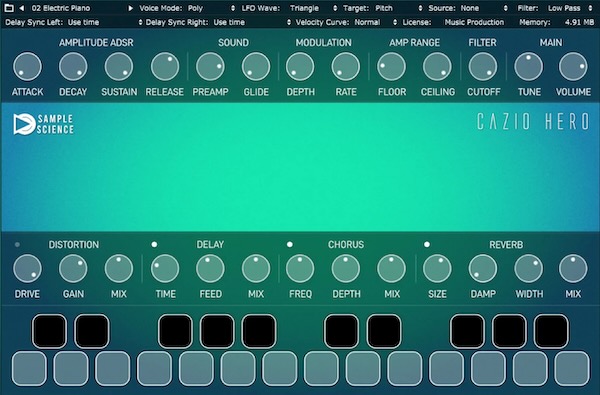Click the Glide knob
600x395 pixels.
click(256, 67)
